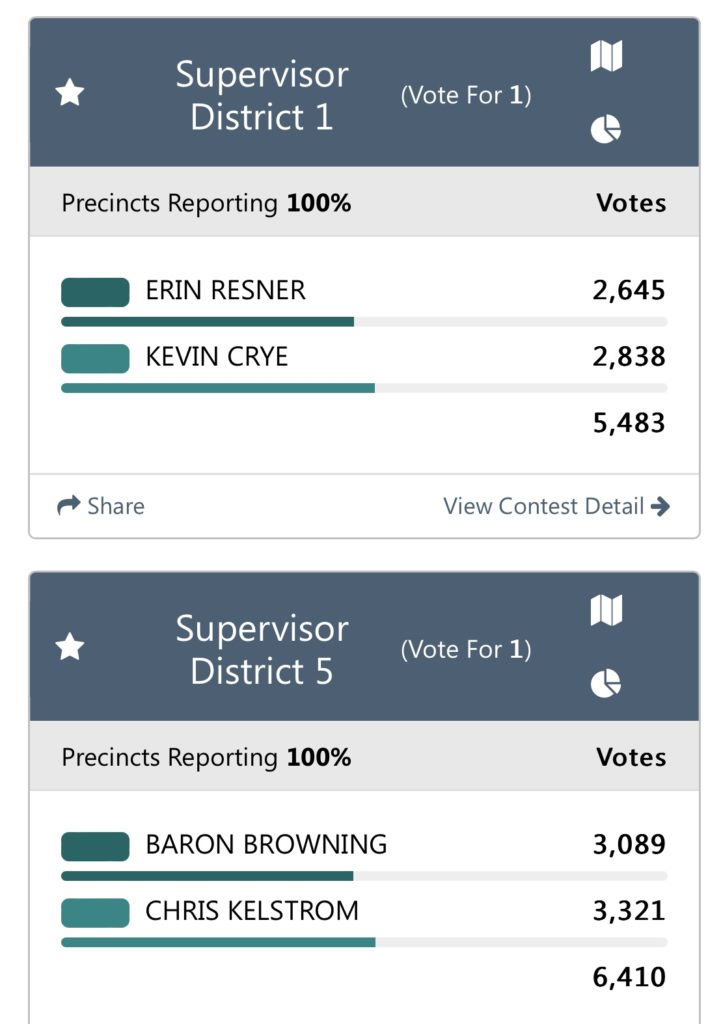Screen dimensions: 708x1024
Task: Click Erin Resner's dark teal color swatch
Action: (x=95, y=292)
